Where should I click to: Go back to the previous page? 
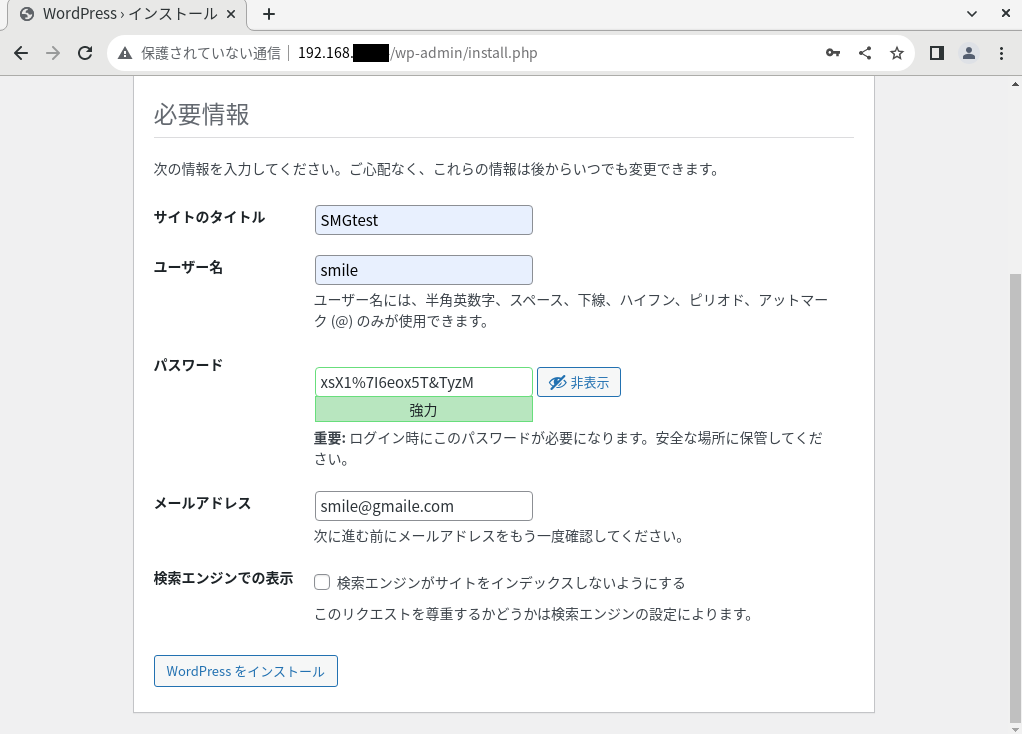21,53
